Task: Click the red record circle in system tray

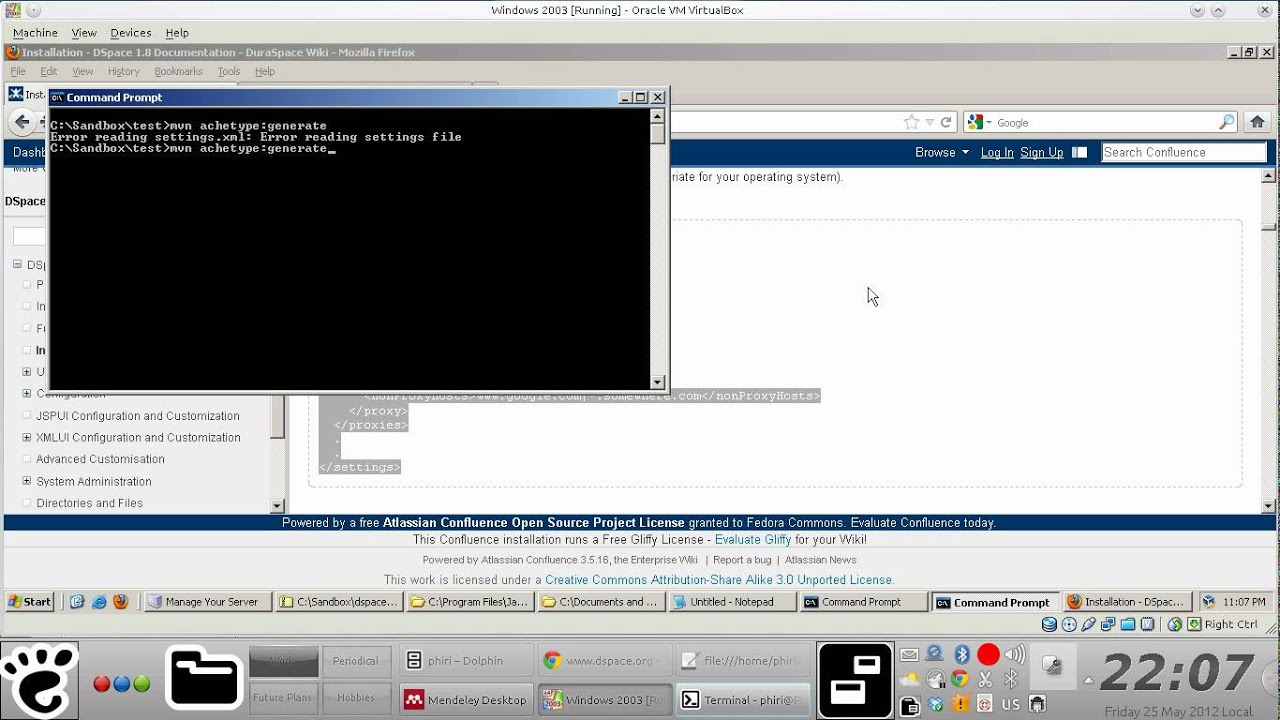Action: click(988, 655)
